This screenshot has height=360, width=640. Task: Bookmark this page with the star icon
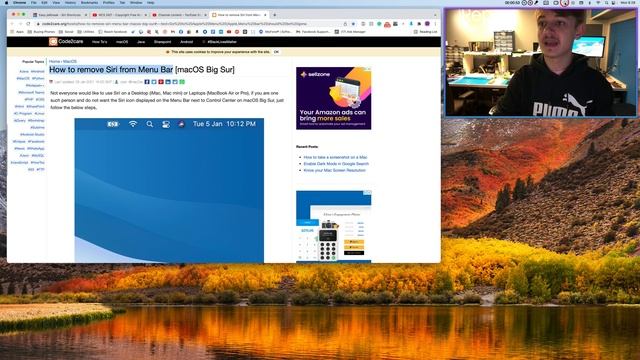click(353, 24)
